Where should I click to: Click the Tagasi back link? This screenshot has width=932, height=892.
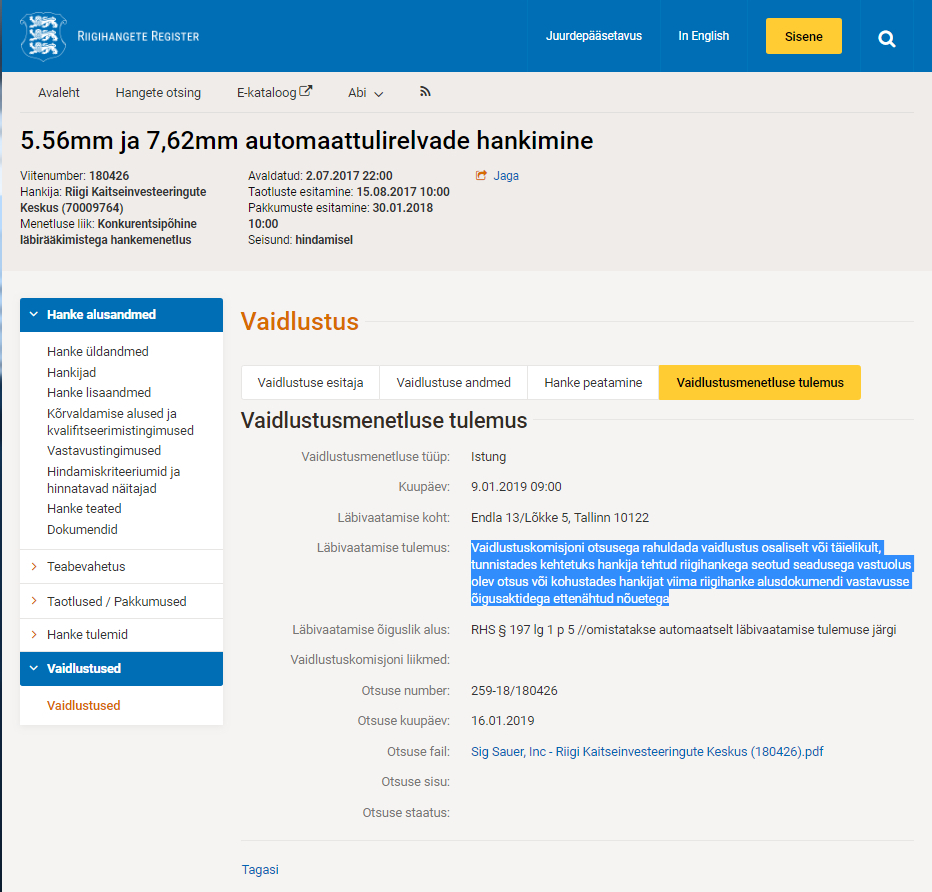(x=260, y=870)
